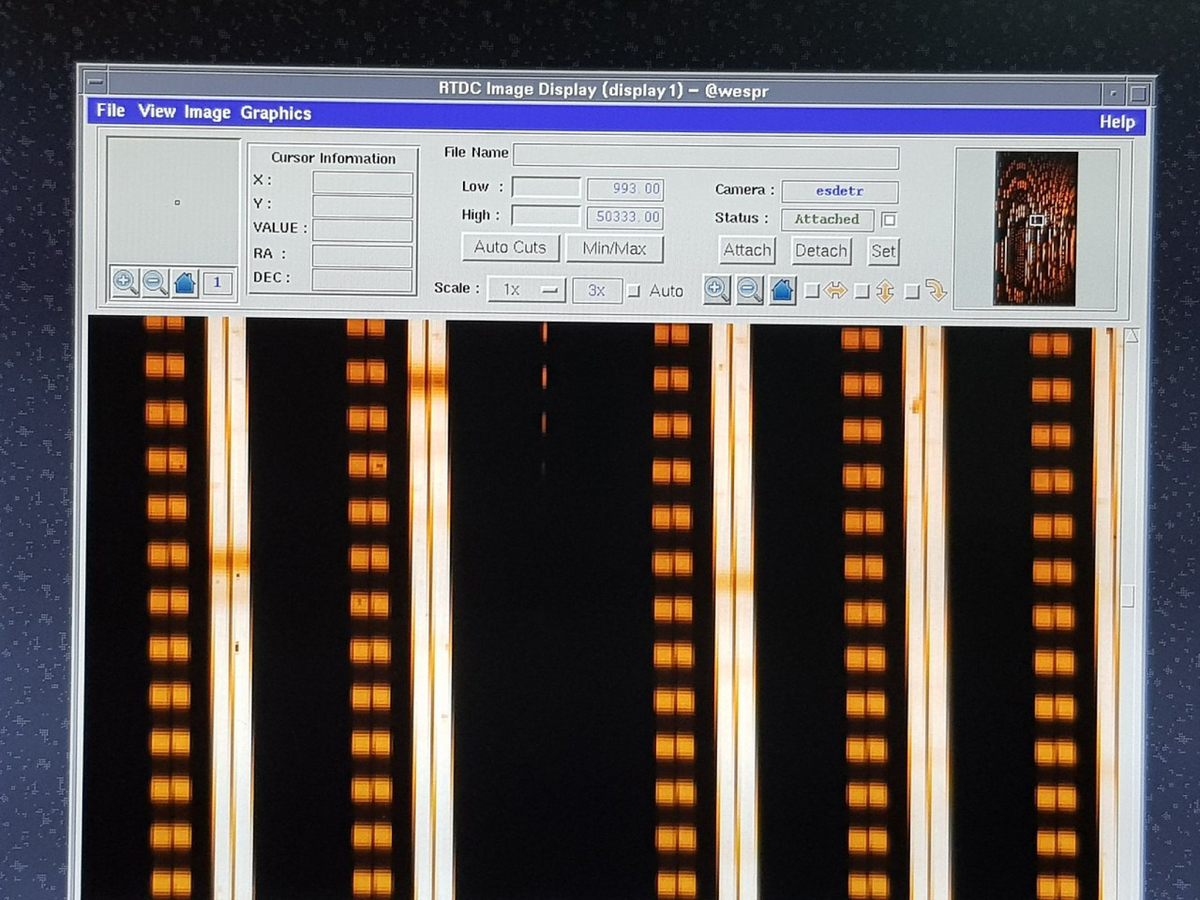Open the Graphics menu
The image size is (1200, 900).
(x=275, y=113)
